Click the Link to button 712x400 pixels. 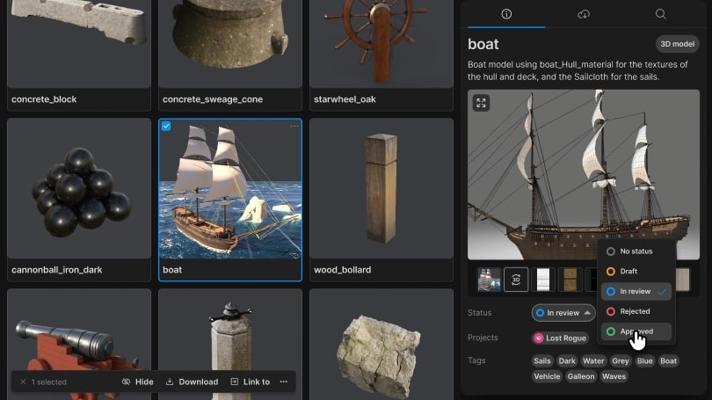coord(249,381)
